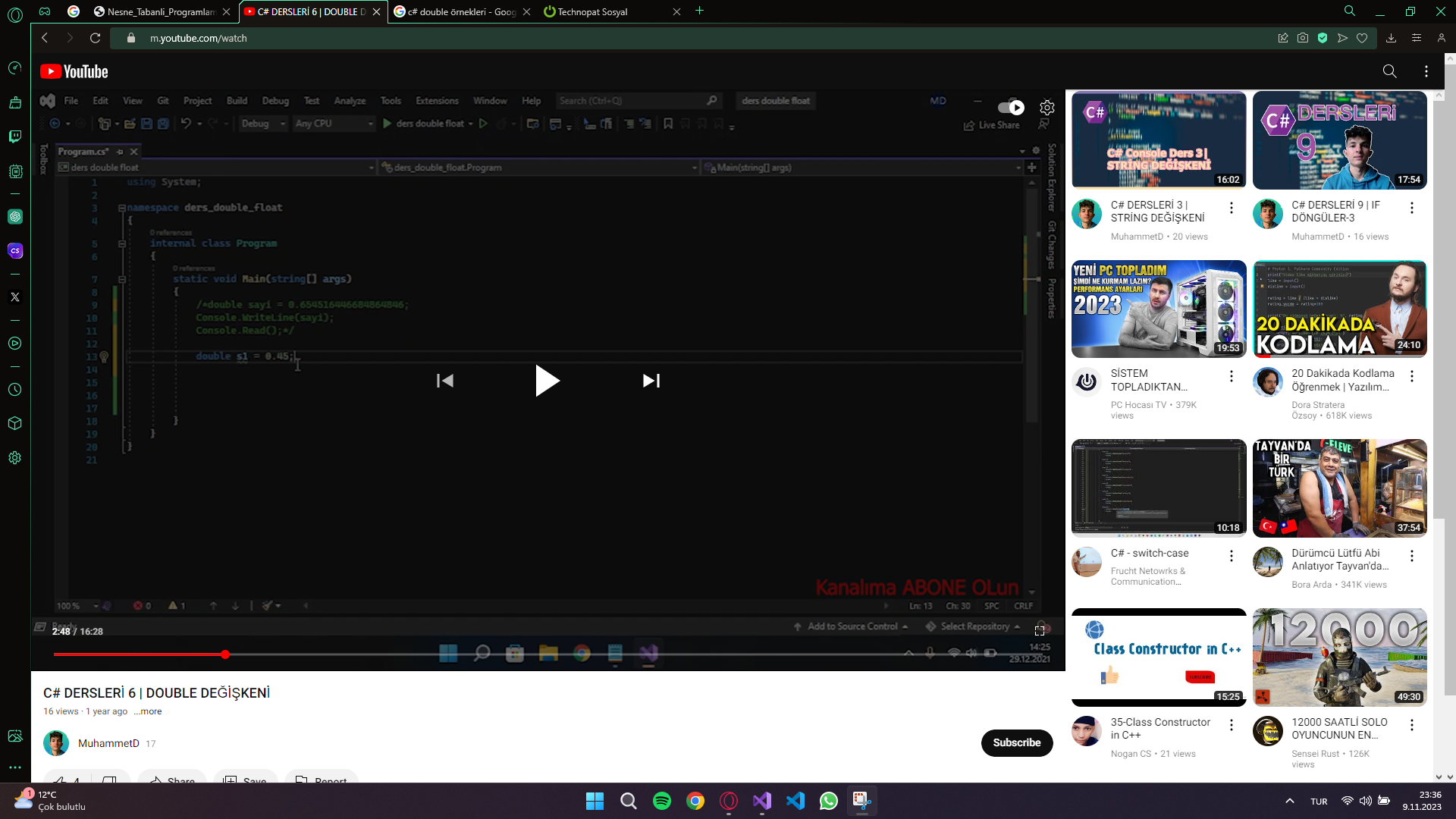
Task: Expand video description with ...more
Action: coord(148,711)
